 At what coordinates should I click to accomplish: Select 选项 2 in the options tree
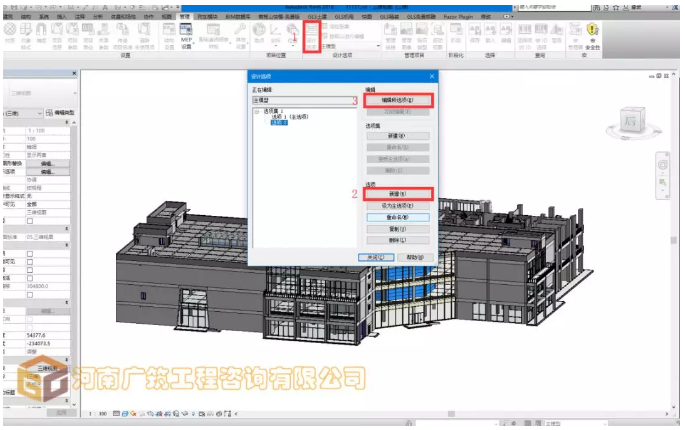(279, 122)
